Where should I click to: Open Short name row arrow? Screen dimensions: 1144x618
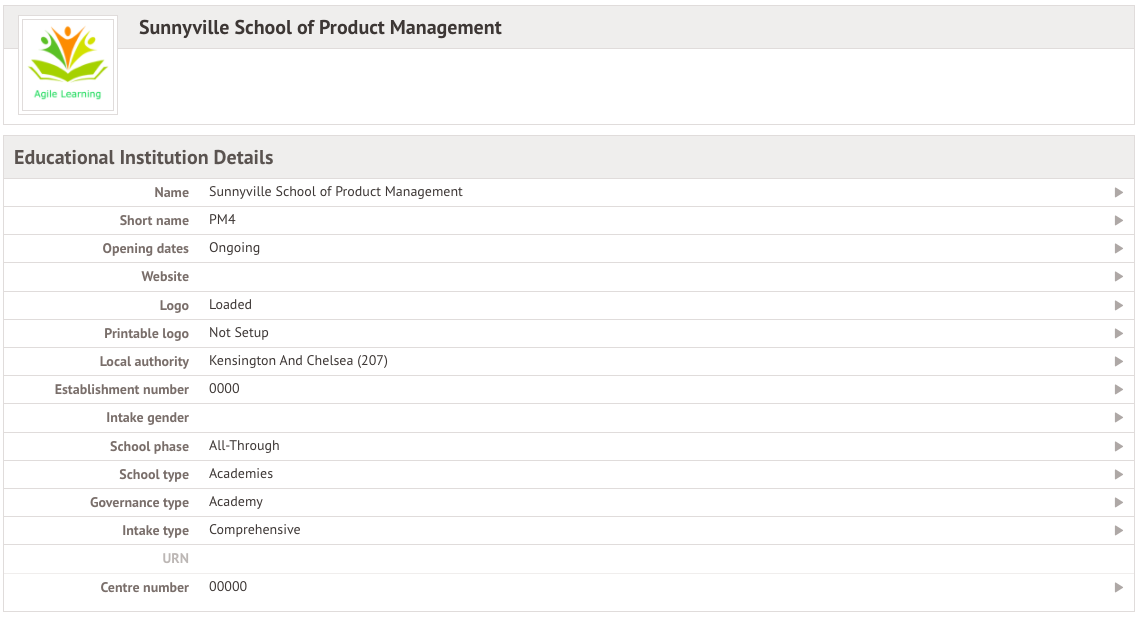point(1118,220)
